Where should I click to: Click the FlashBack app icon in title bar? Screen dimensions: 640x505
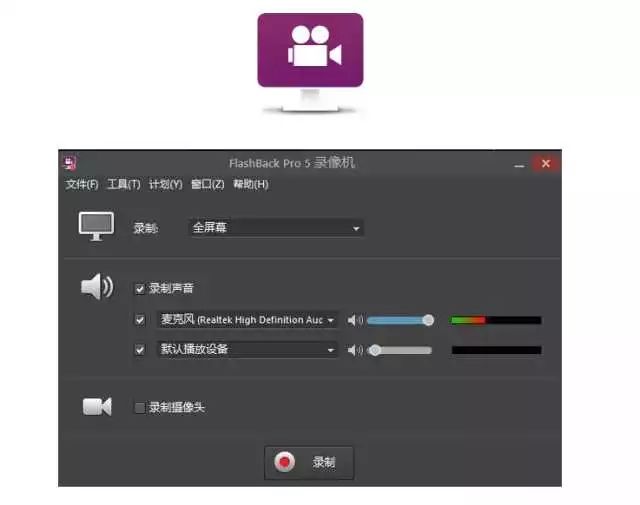(x=70, y=163)
